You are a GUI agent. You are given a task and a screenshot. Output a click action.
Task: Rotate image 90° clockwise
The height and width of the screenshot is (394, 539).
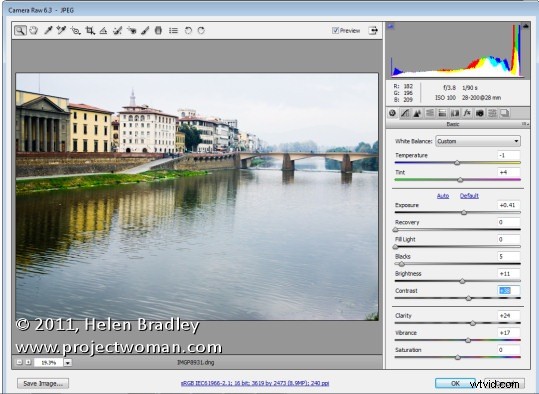(x=201, y=31)
